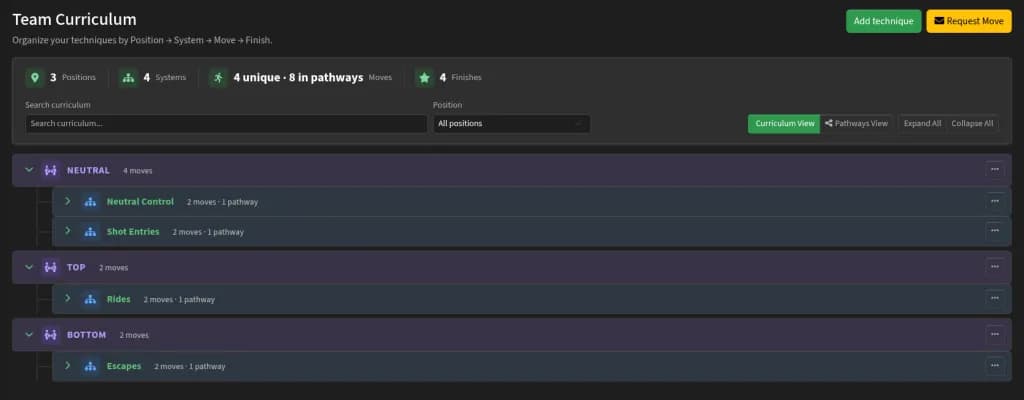1024x400 pixels.
Task: Click the Positions pin icon
Action: tap(35, 78)
